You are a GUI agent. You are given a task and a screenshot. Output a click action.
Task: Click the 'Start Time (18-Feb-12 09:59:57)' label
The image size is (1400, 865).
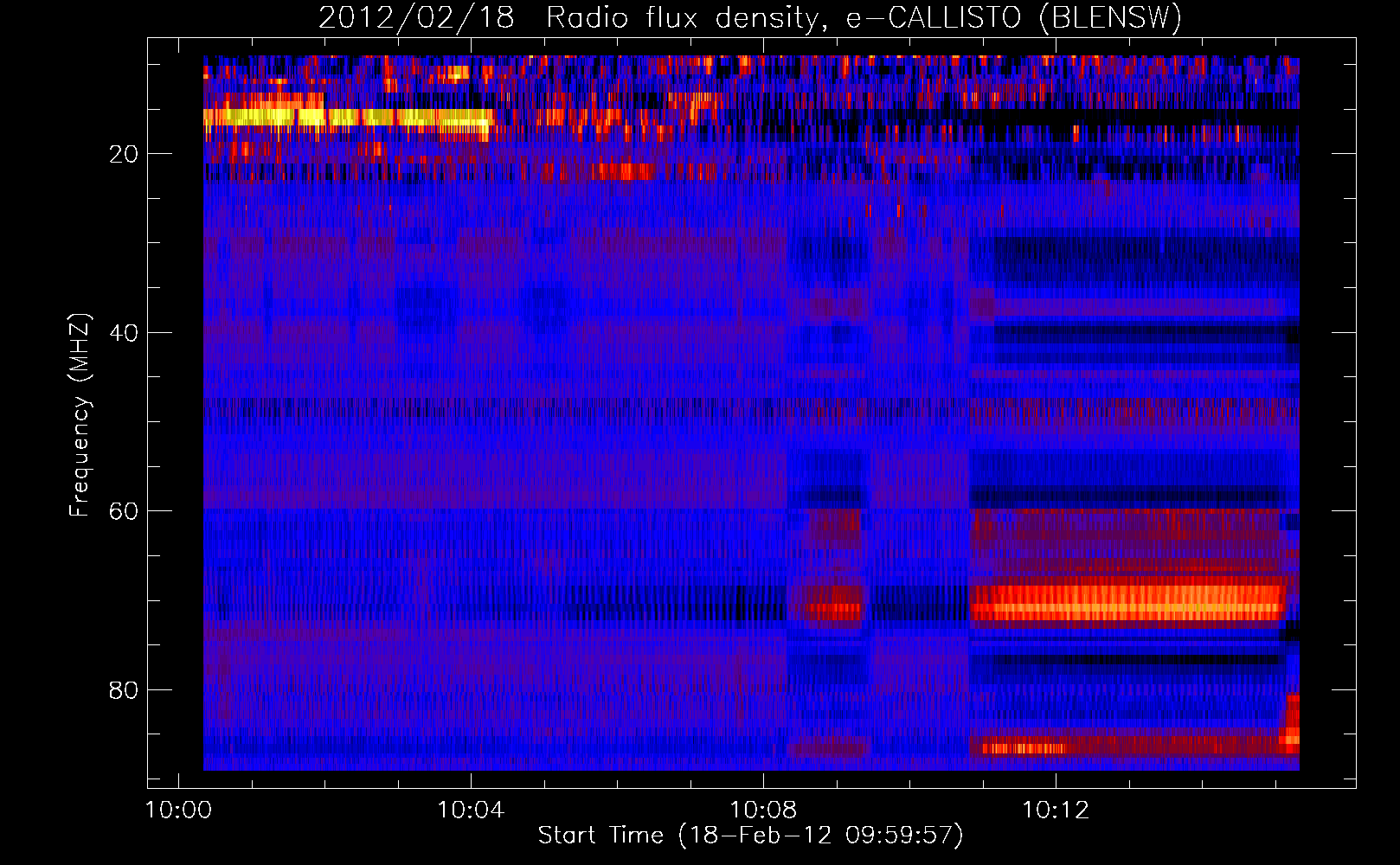click(750, 836)
